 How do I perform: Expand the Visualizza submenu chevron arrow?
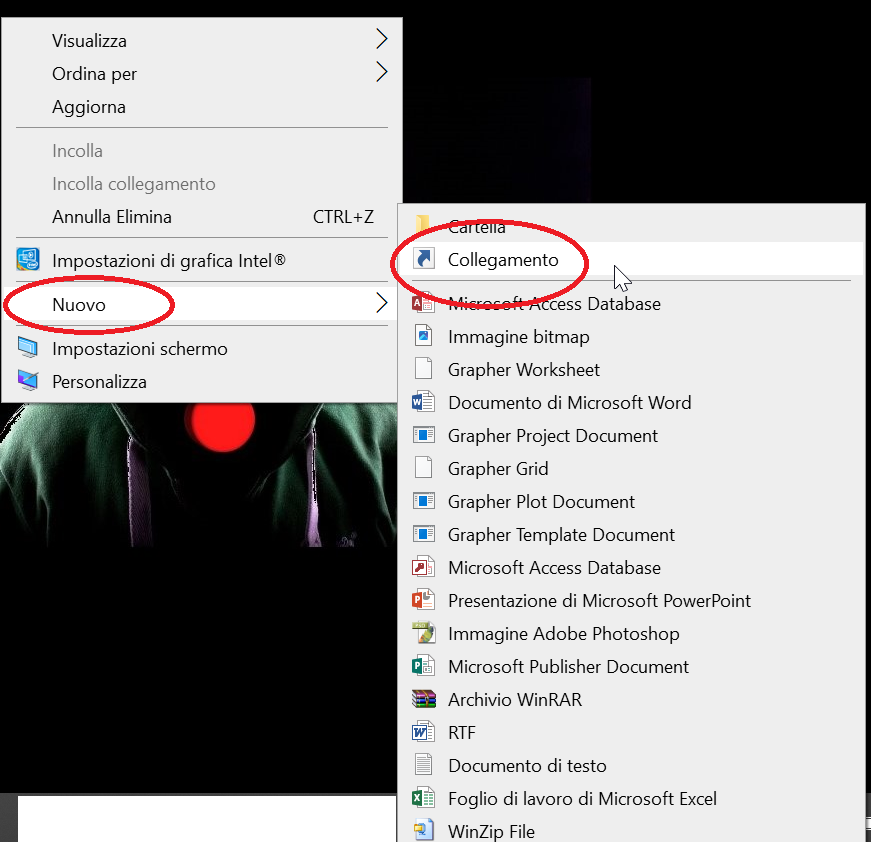click(381, 39)
